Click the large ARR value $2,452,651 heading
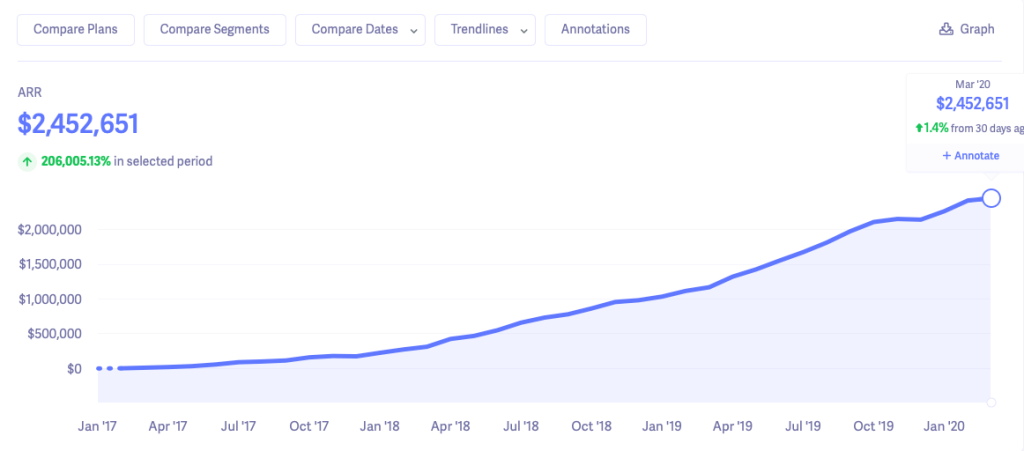This screenshot has height=451, width=1024. [78, 124]
